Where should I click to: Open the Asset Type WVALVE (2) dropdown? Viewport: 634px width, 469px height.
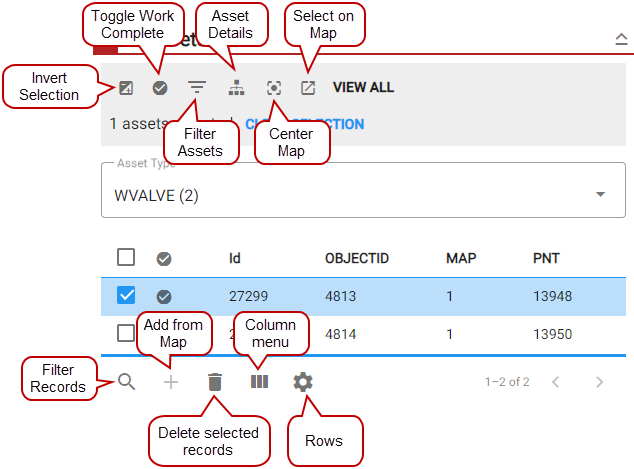tap(363, 190)
